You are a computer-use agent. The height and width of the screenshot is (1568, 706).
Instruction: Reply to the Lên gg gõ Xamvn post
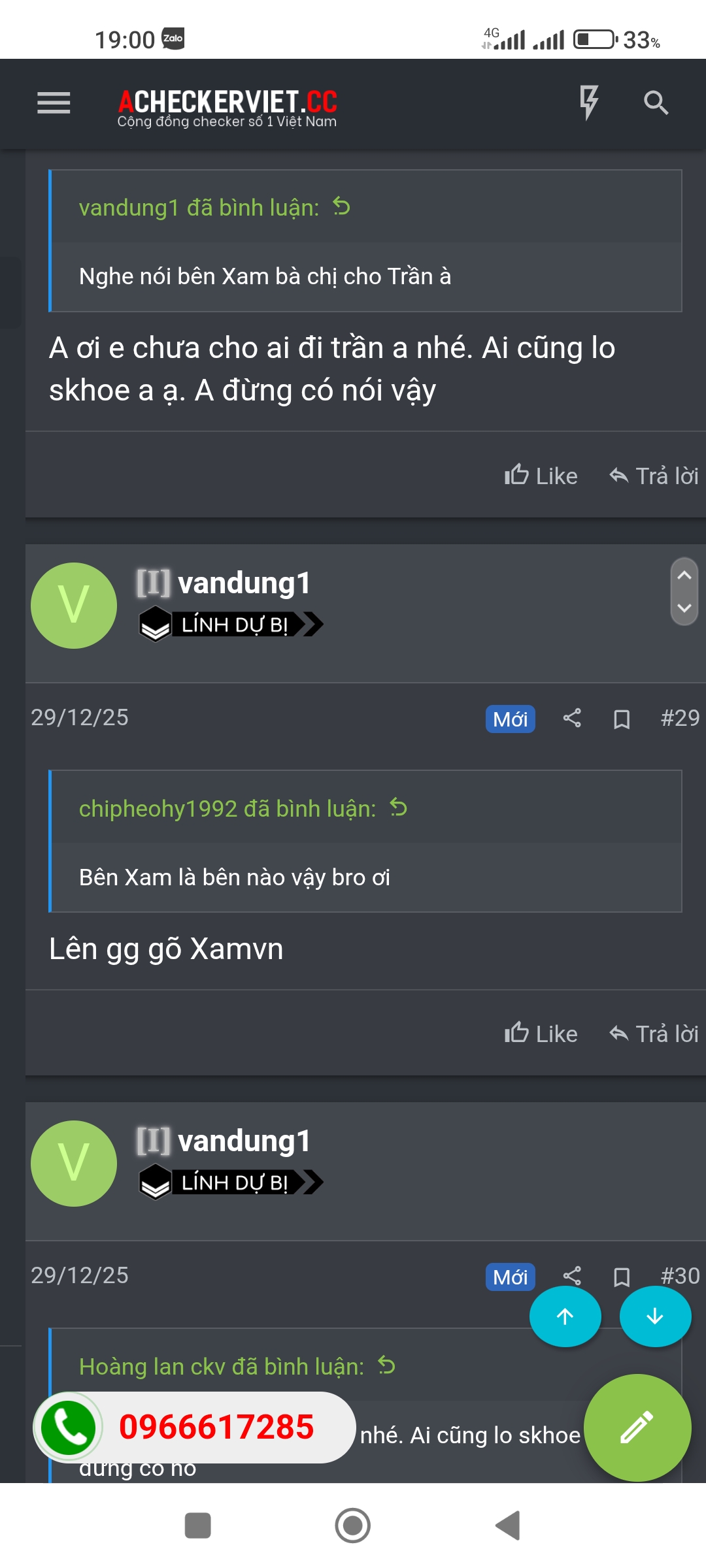654,1034
